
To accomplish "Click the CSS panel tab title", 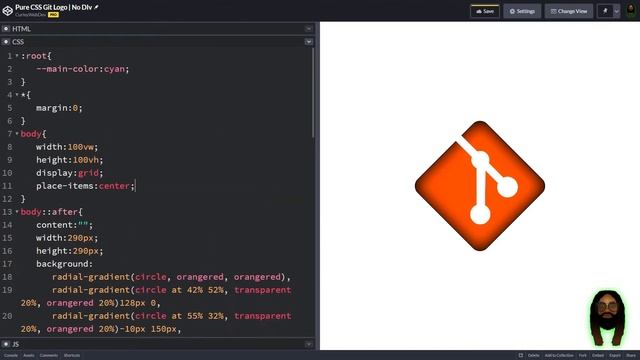I will 18,42.
